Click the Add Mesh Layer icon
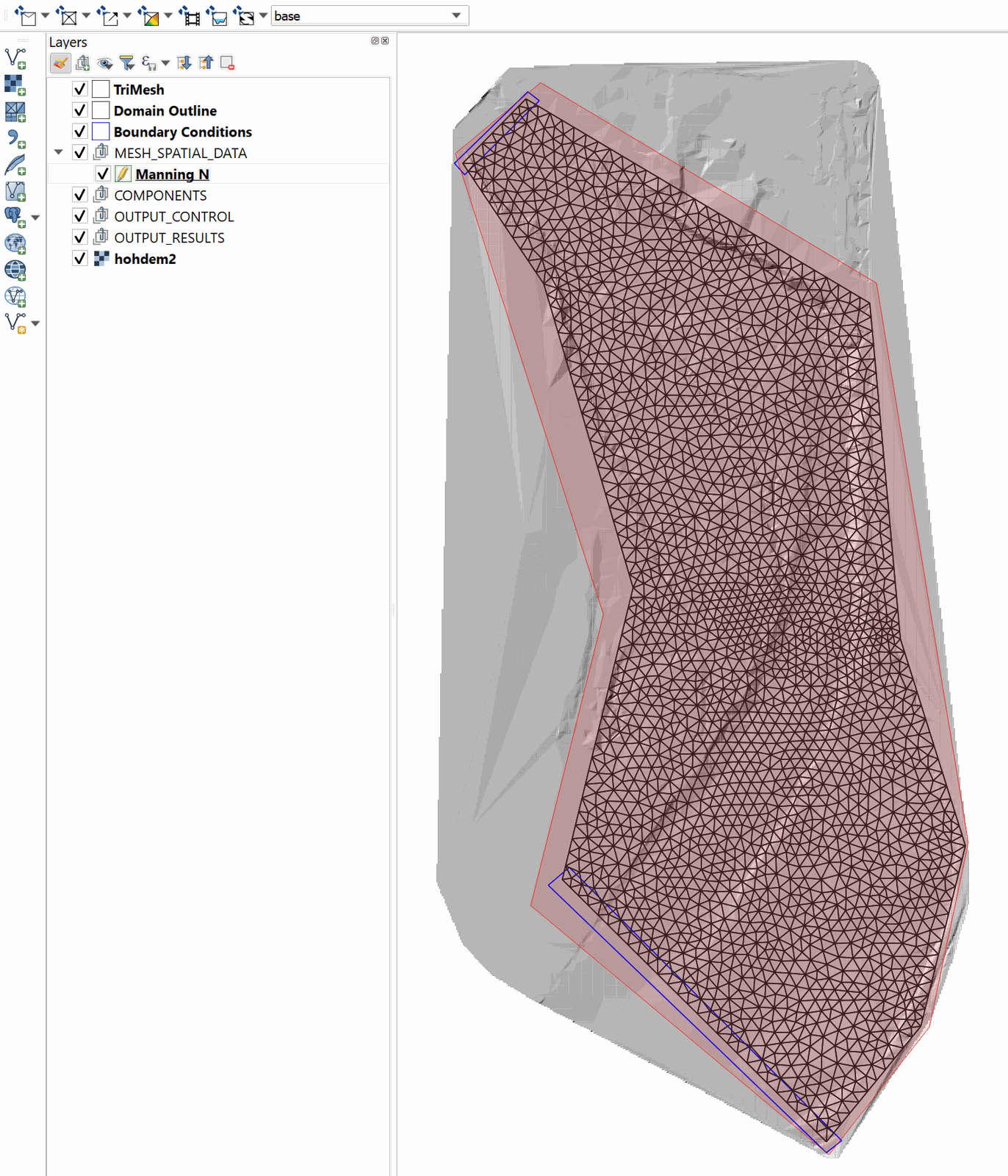This screenshot has width=1008, height=1176. 15,112
